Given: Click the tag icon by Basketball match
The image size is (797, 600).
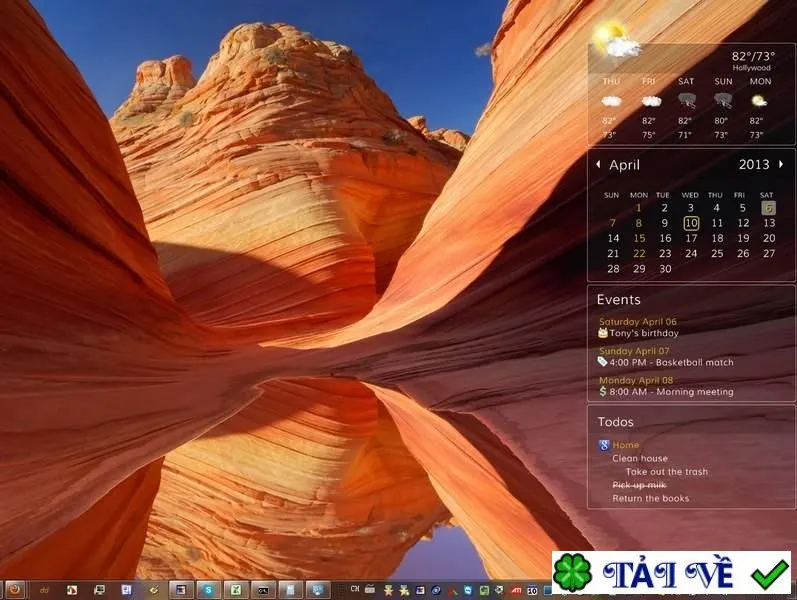Looking at the screenshot, I should click(x=603, y=362).
